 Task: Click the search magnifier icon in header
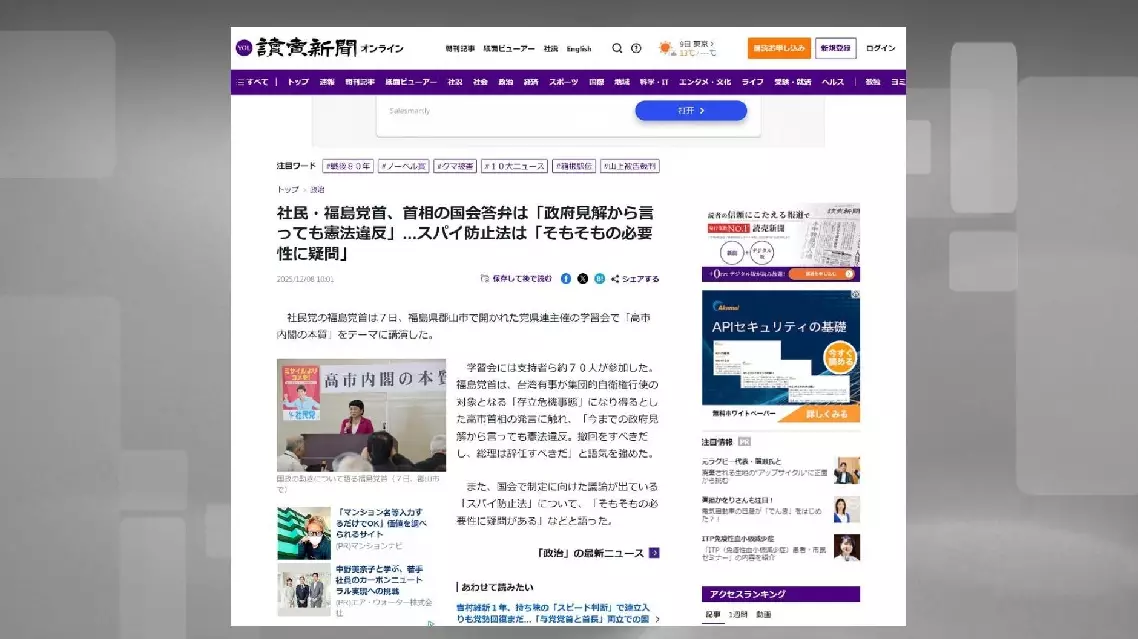(617, 48)
